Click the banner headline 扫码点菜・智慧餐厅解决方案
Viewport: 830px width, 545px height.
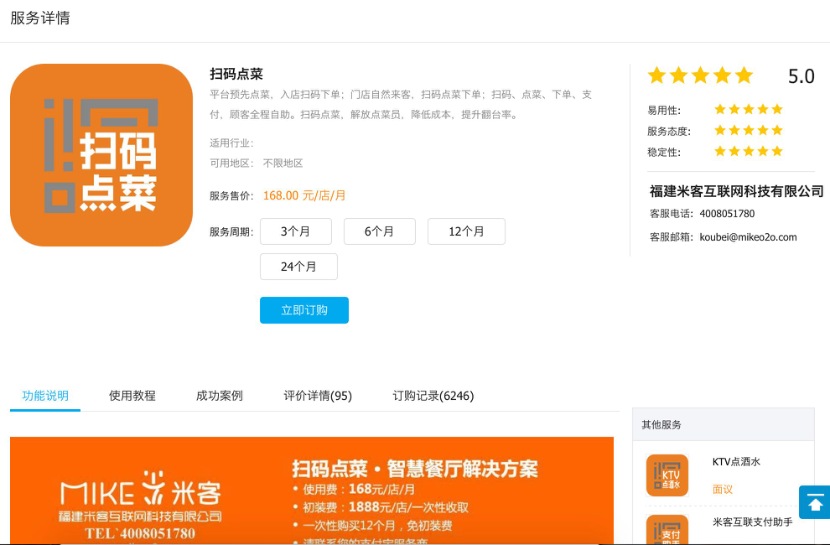tap(414, 469)
